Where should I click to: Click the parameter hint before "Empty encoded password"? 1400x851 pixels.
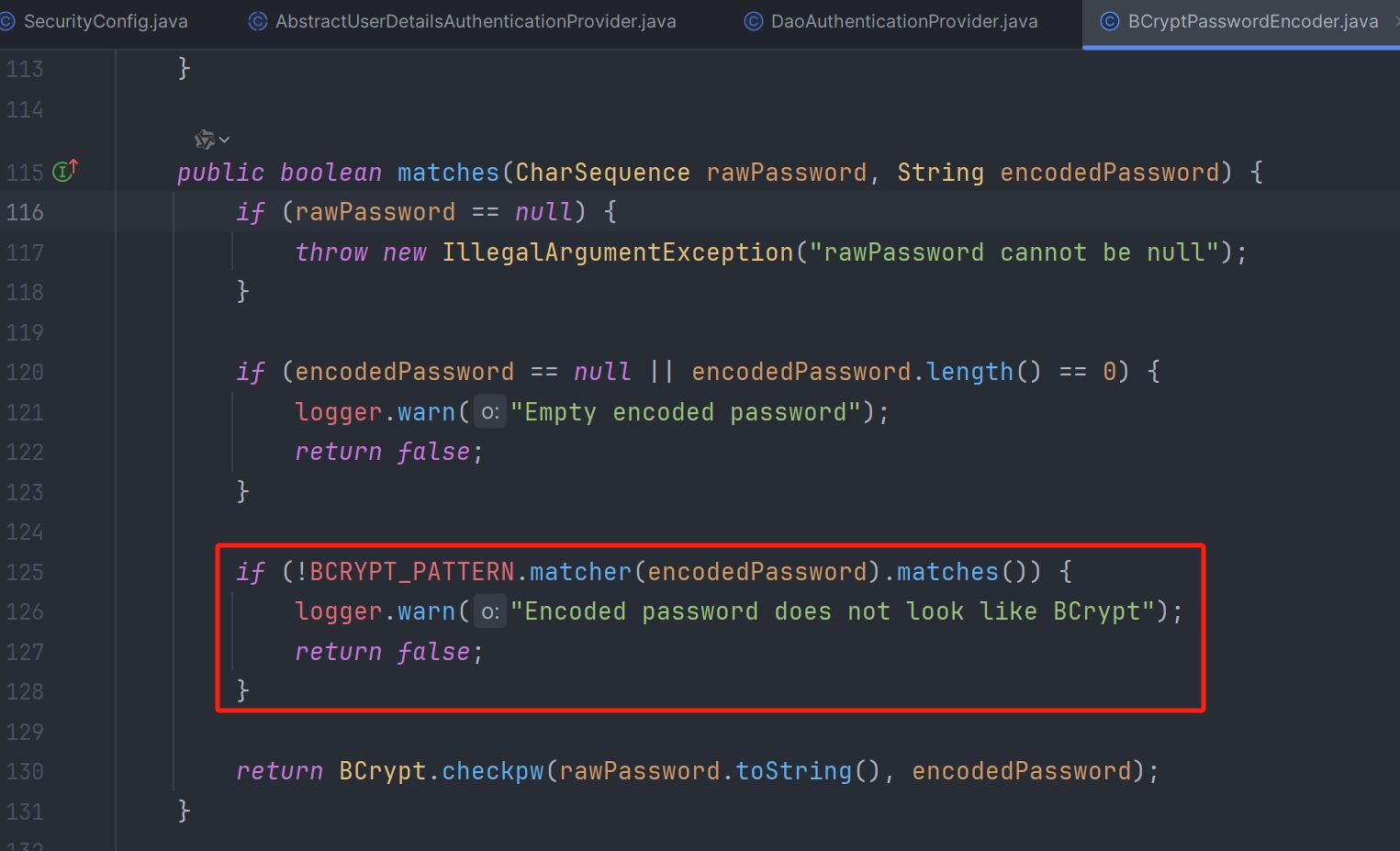click(x=490, y=412)
